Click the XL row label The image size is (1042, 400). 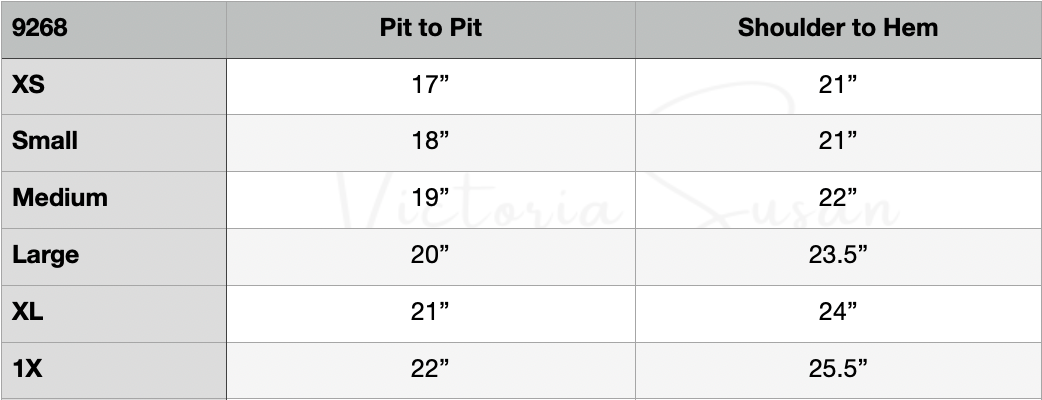pyautogui.click(x=28, y=312)
